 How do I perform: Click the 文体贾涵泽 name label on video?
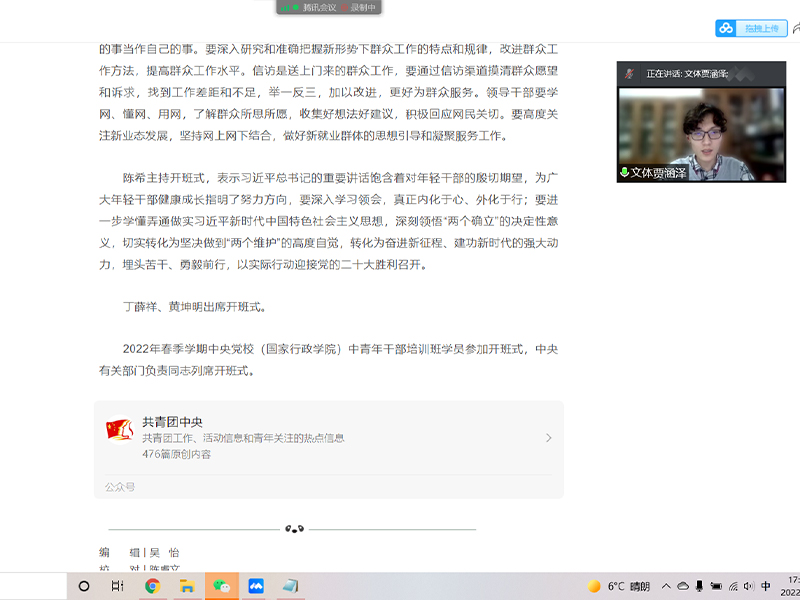click(x=658, y=173)
